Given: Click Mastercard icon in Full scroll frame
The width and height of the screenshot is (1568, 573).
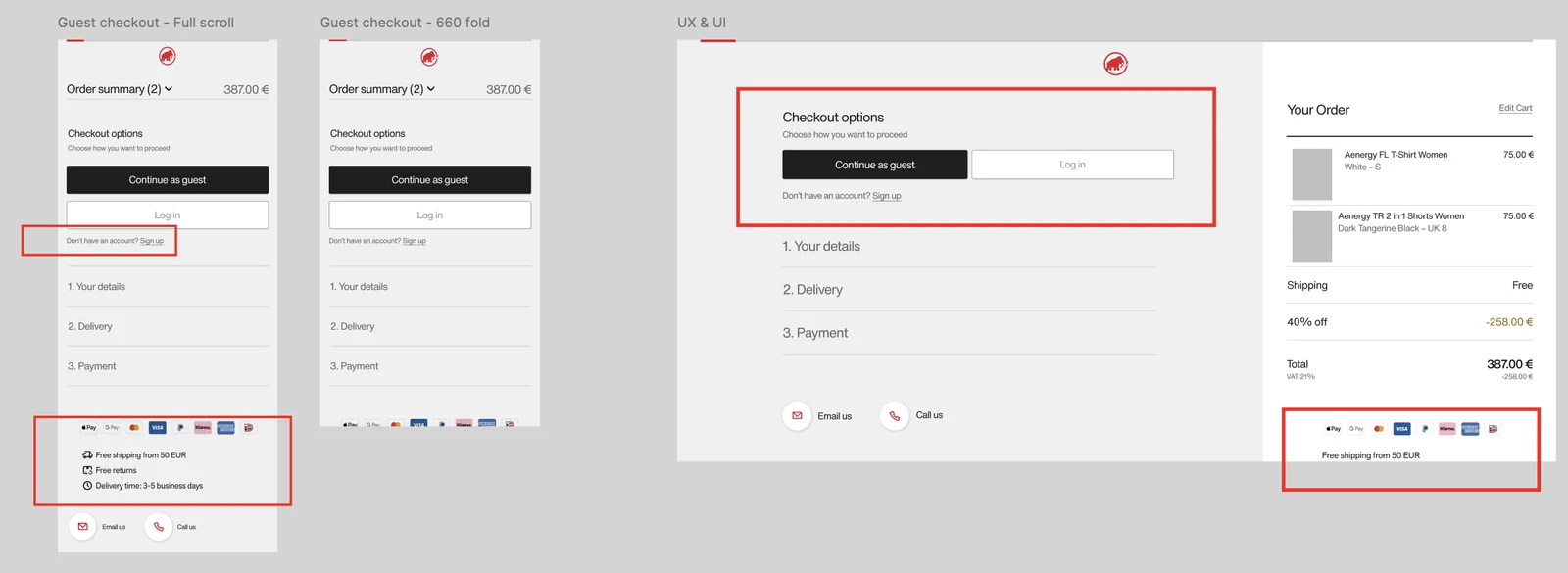Looking at the screenshot, I should coord(134,428).
